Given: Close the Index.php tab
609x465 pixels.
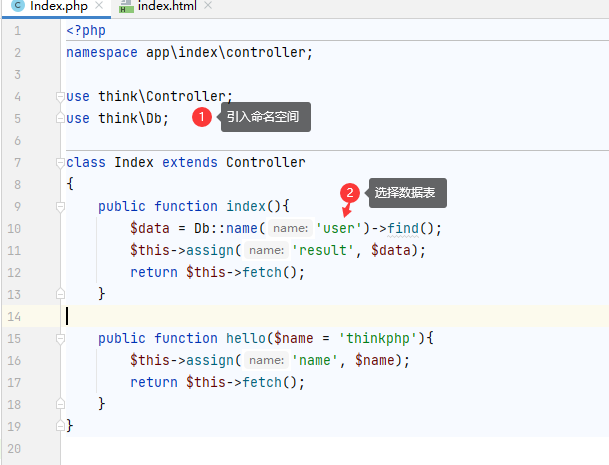Looking at the screenshot, I should click(96, 7).
